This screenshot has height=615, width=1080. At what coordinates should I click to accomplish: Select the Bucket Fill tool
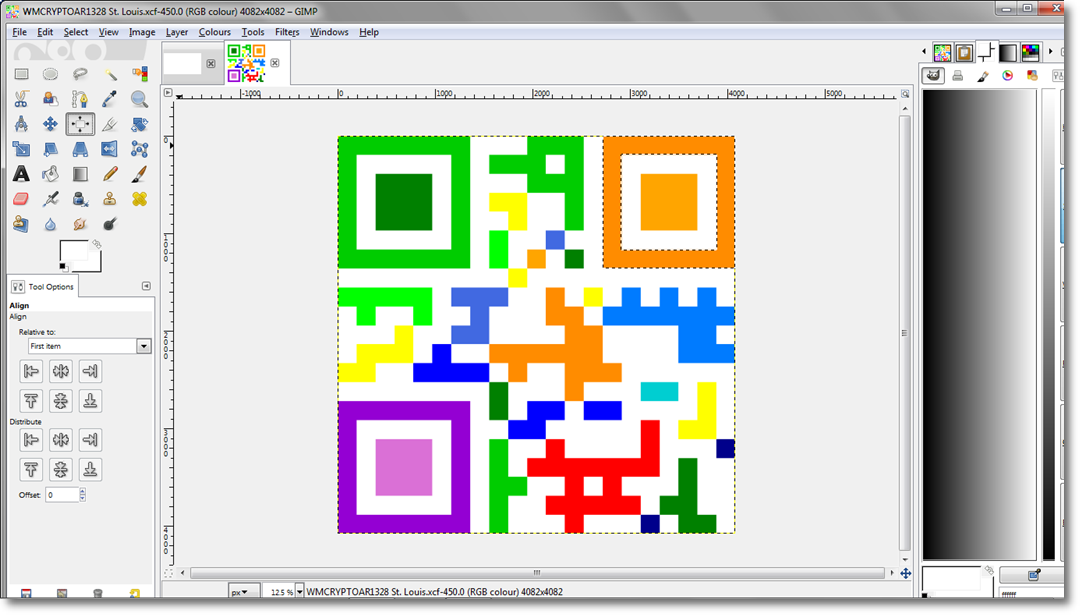pos(50,174)
